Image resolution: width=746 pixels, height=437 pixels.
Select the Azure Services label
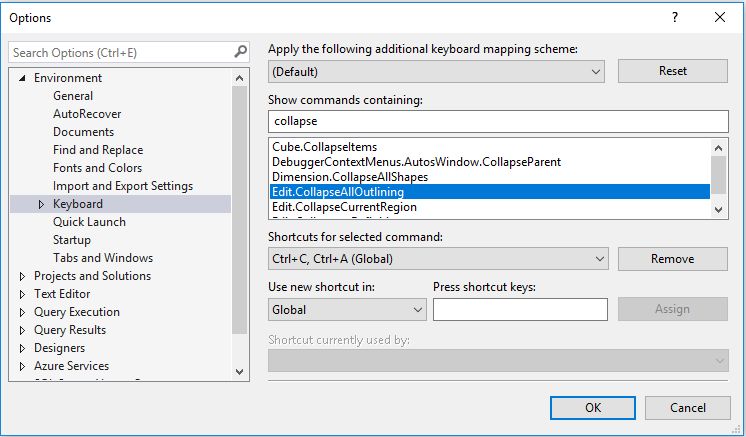click(71, 367)
